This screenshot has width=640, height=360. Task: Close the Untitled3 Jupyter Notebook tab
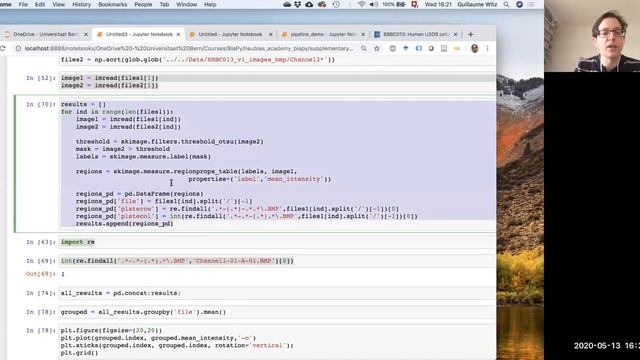178,35
